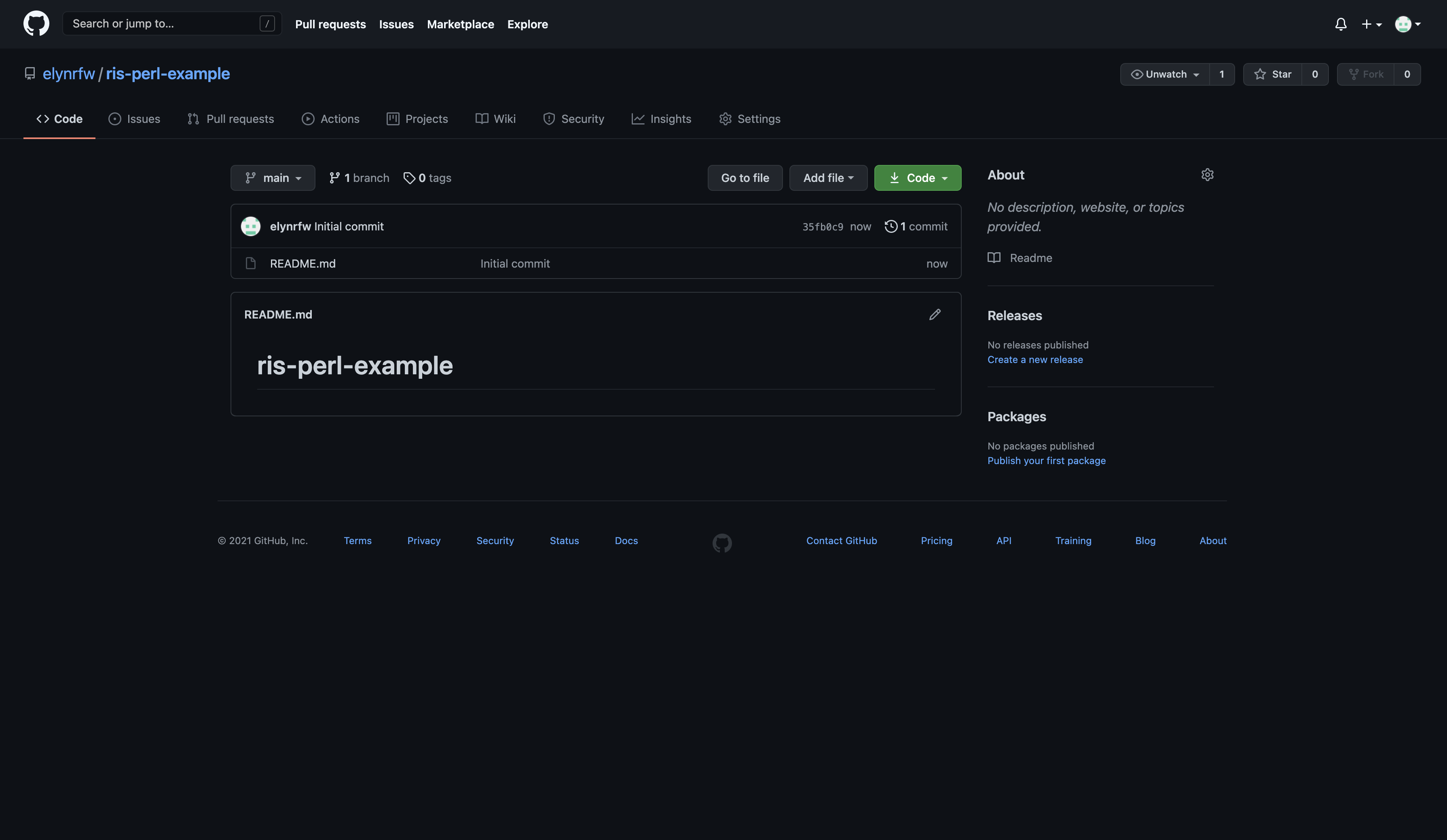This screenshot has width=1447, height=840.
Task: Open the user avatar menu
Action: pos(1407,24)
